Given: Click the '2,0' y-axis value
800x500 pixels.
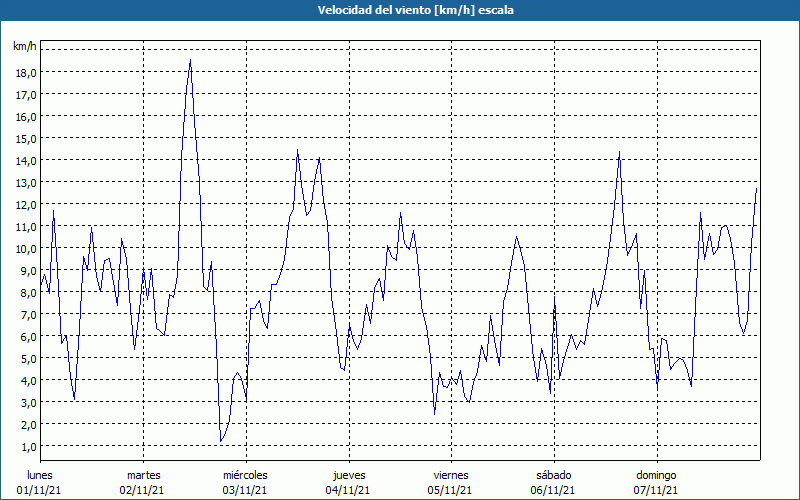Looking at the screenshot, I should (29, 424).
